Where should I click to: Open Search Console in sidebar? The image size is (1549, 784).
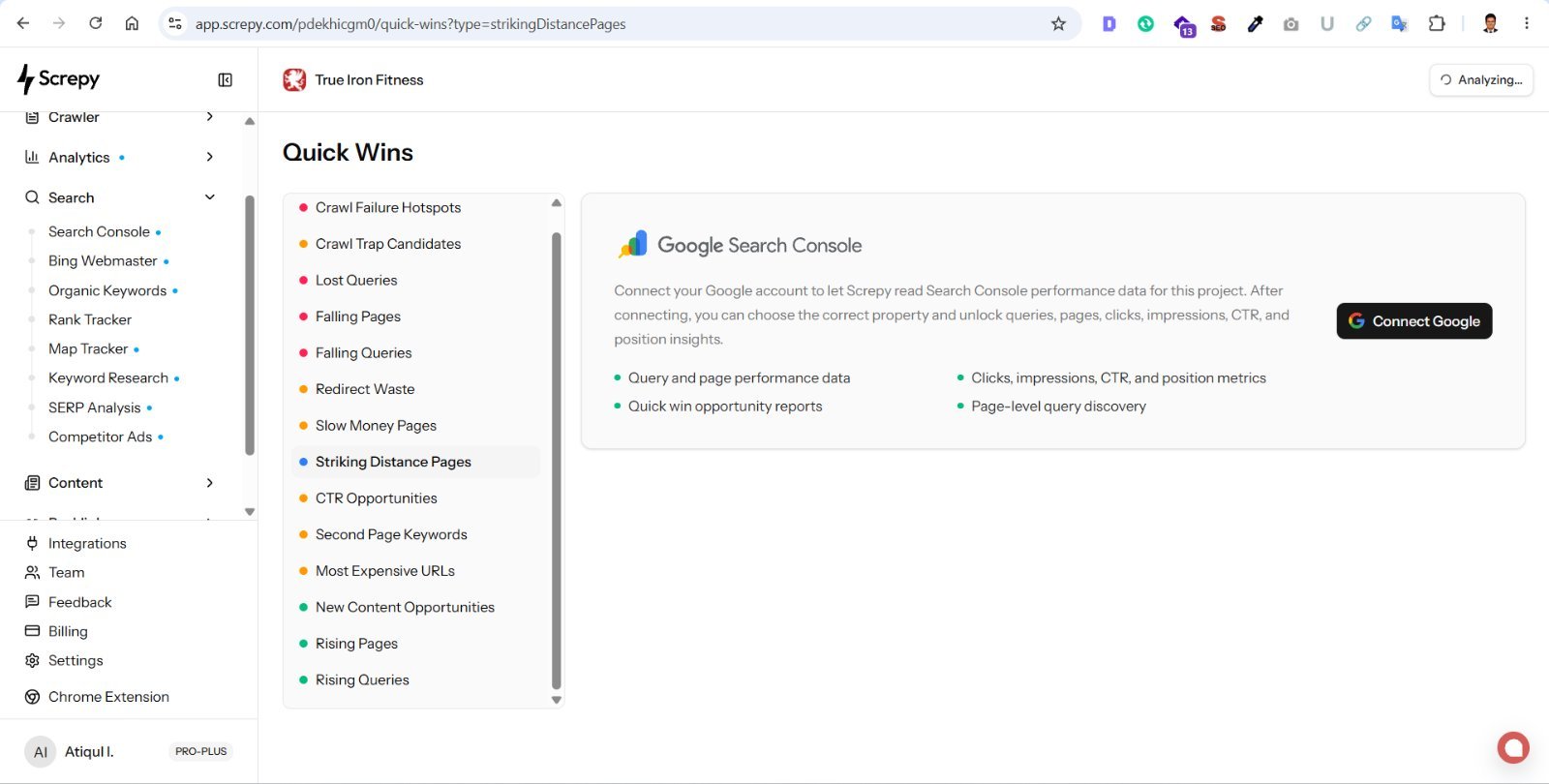[99, 232]
